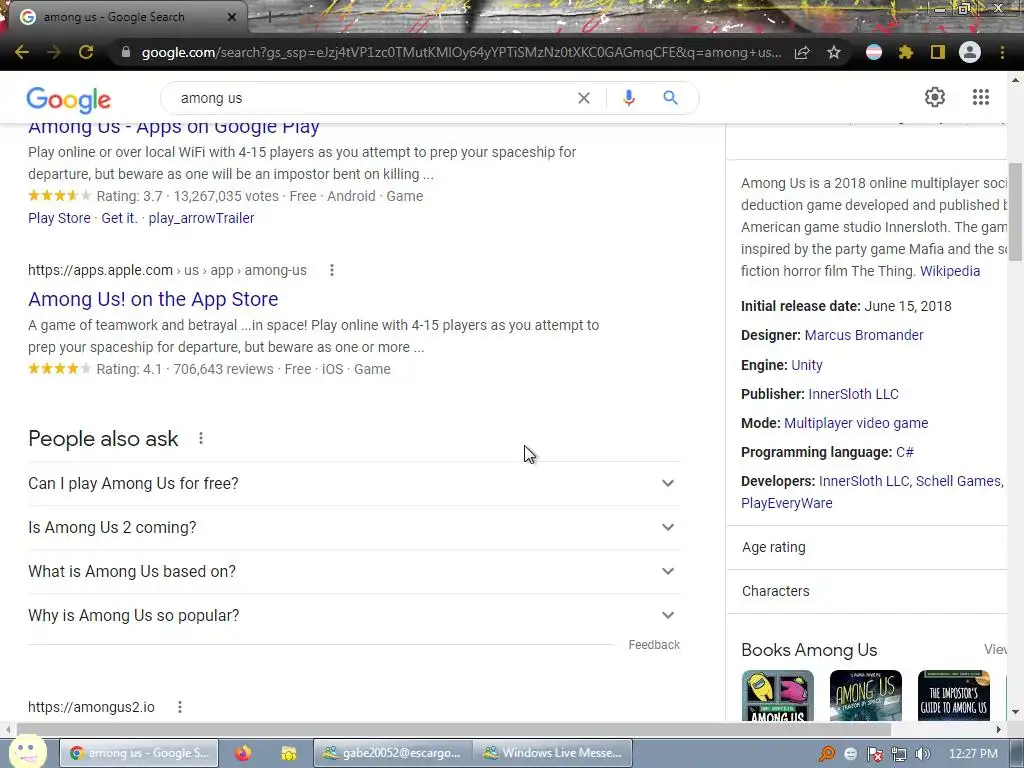Open the Chrome three-dot menu
The width and height of the screenshot is (1024, 768).
click(x=1002, y=52)
